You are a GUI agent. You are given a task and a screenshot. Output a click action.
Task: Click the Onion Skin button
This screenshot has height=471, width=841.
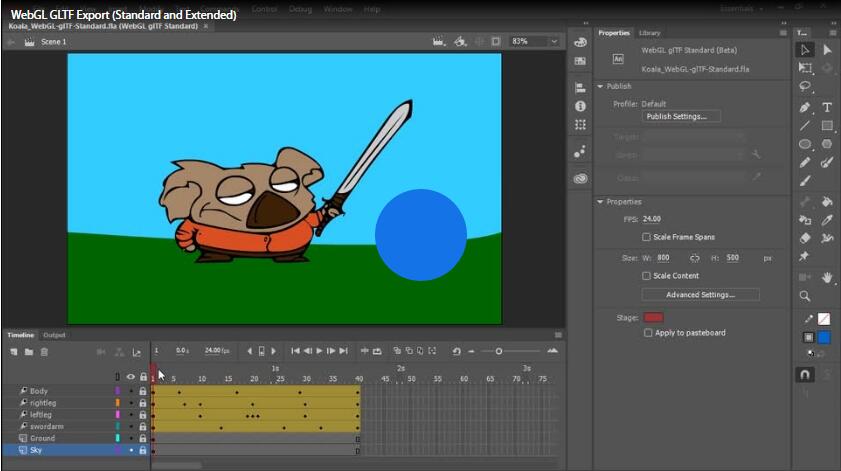click(x=397, y=351)
